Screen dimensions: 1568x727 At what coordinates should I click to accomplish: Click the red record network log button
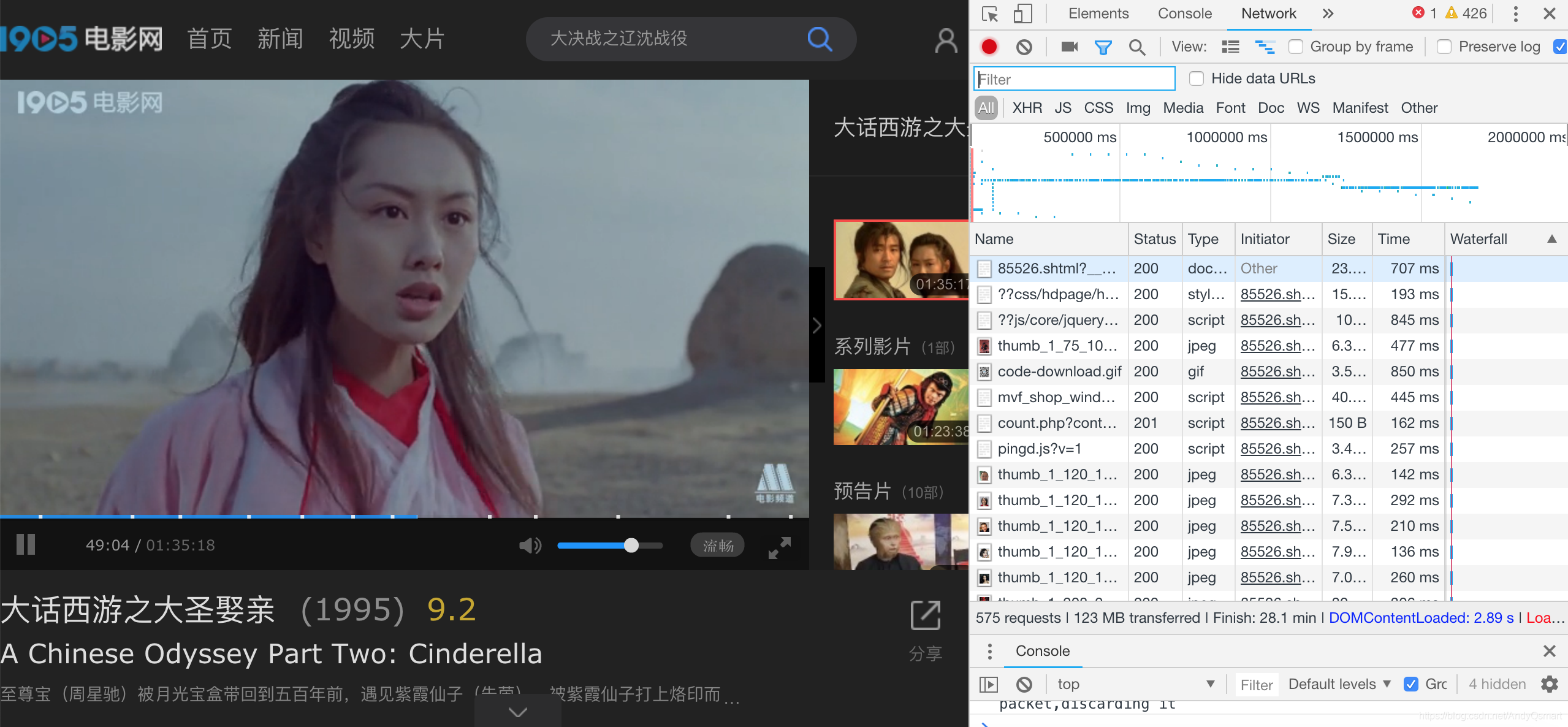point(989,47)
